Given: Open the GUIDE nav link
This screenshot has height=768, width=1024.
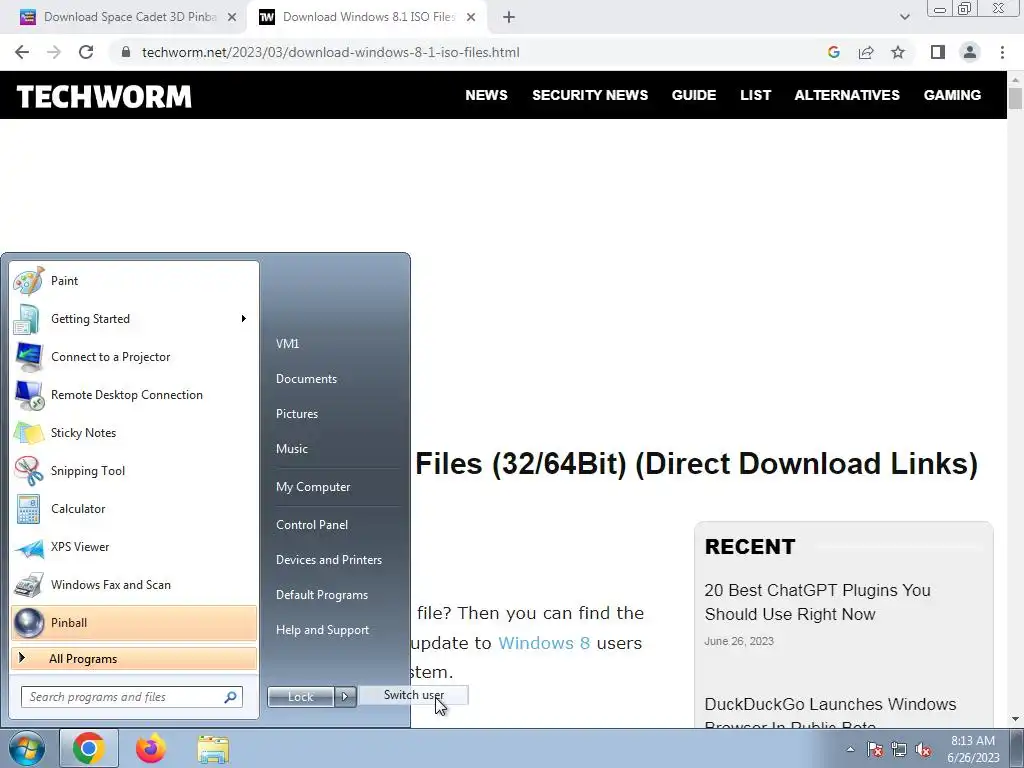Looking at the screenshot, I should [x=694, y=95].
